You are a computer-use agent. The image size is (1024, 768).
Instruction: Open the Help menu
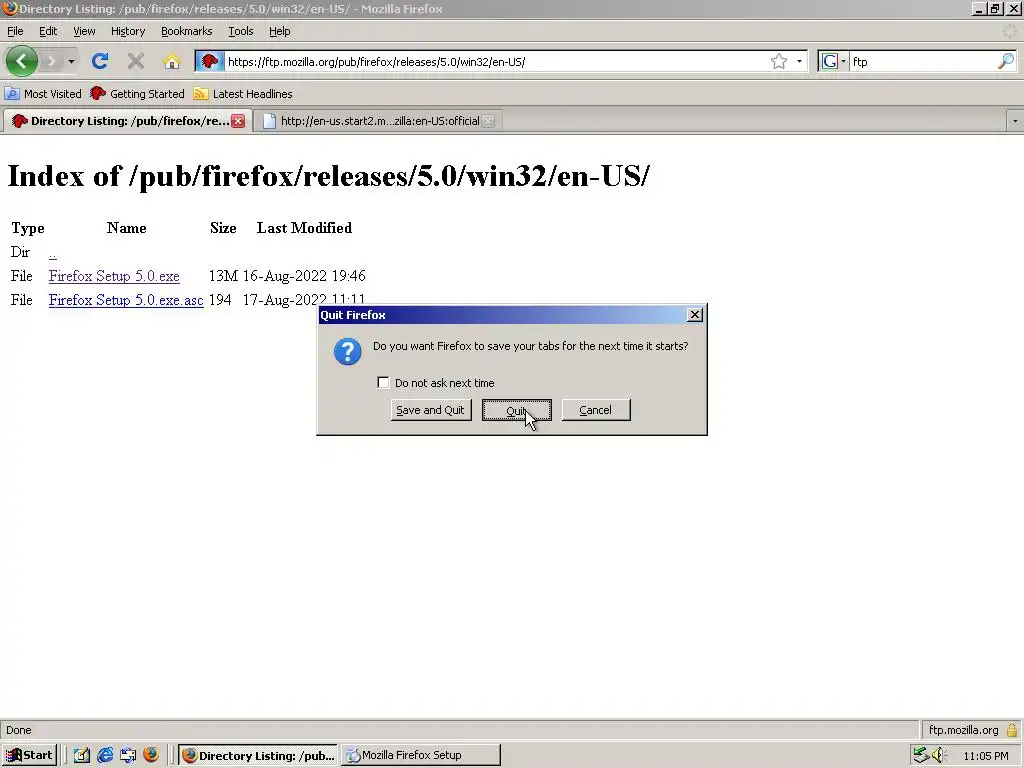[280, 31]
